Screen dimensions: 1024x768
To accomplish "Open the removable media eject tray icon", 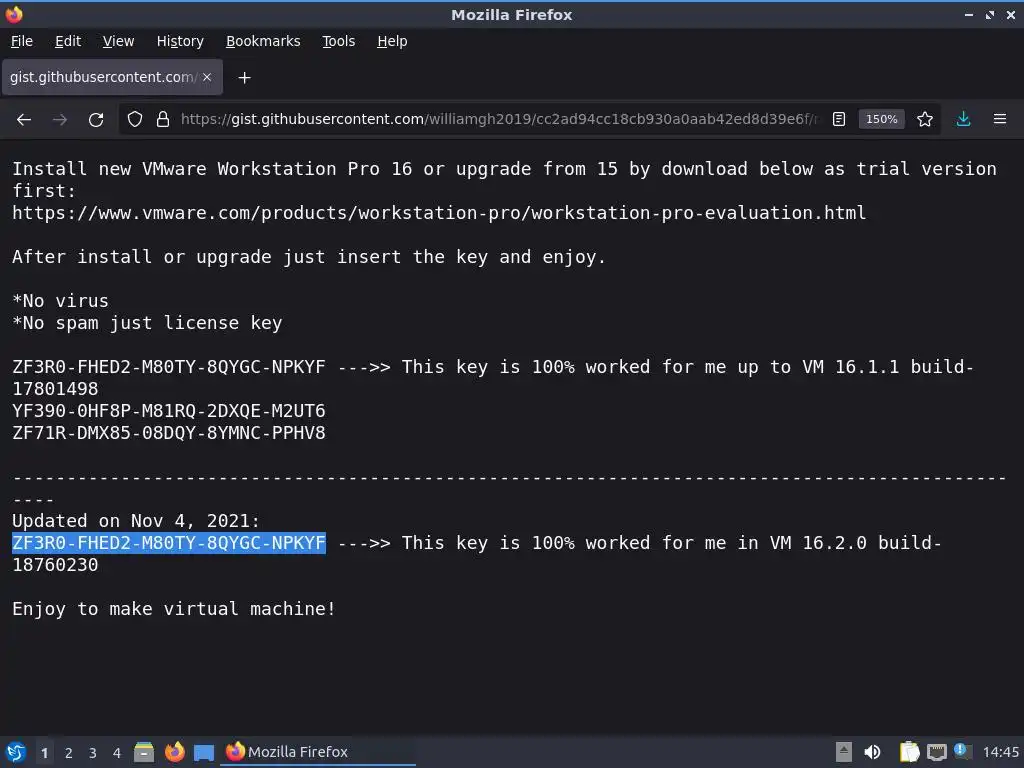I will [x=844, y=752].
